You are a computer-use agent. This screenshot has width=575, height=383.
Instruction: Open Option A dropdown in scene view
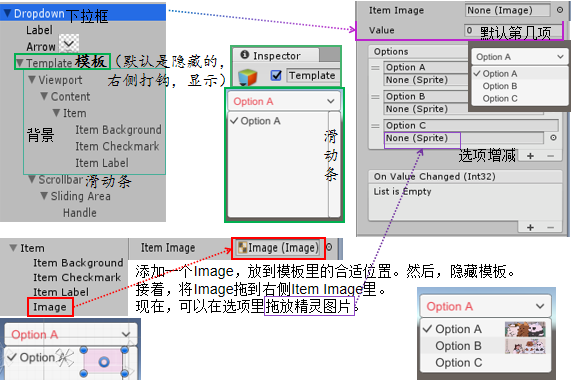(x=71, y=334)
